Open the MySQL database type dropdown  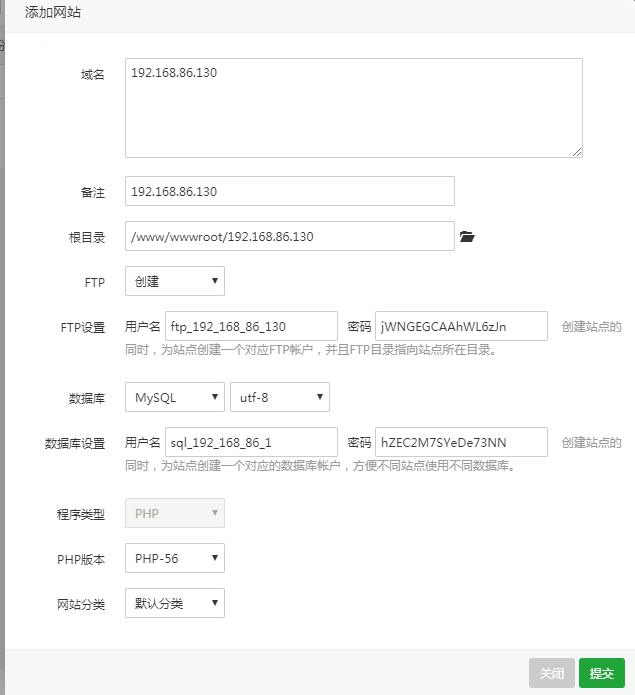click(175, 397)
